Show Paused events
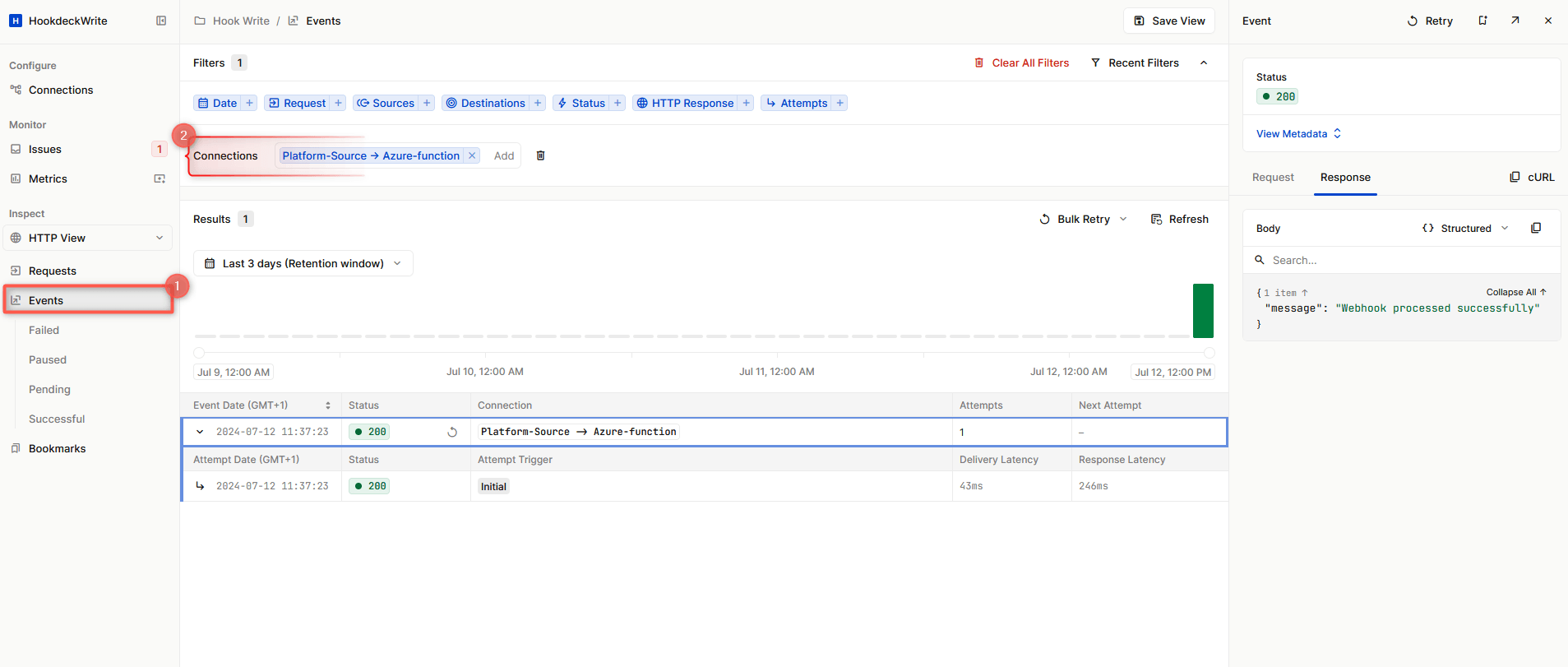This screenshot has height=667, width=1568. tap(48, 359)
